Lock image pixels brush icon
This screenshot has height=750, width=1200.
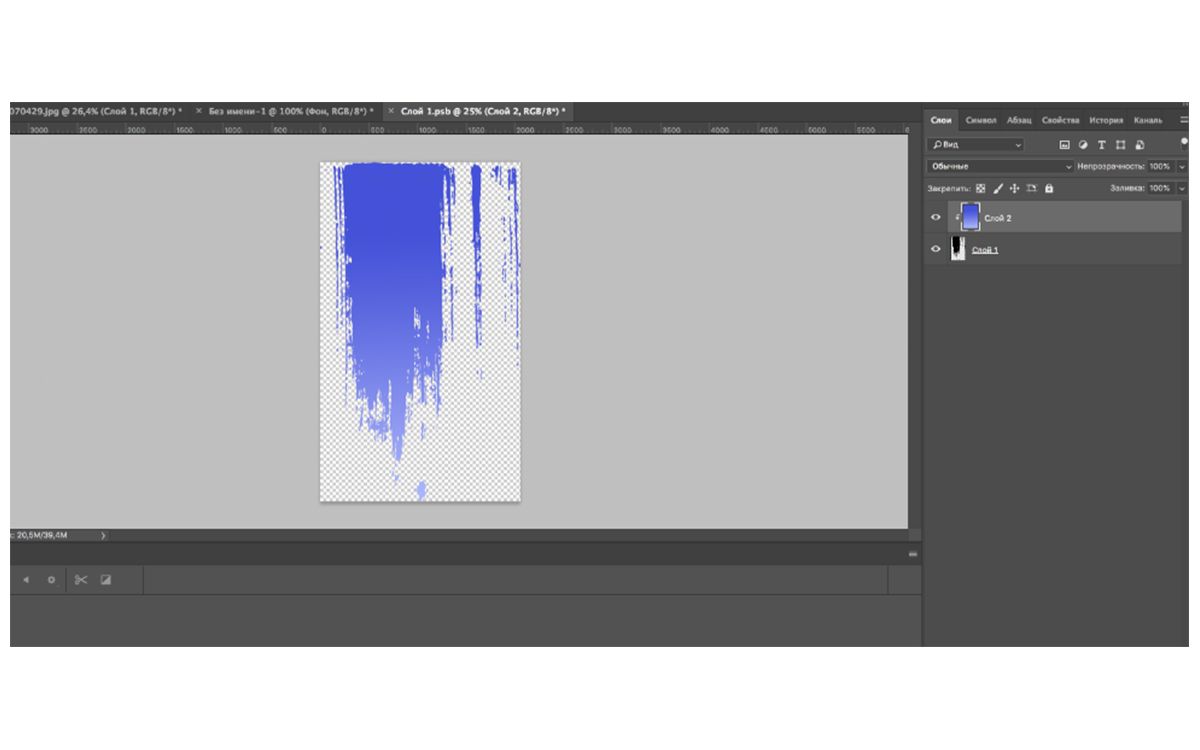[x=998, y=188]
